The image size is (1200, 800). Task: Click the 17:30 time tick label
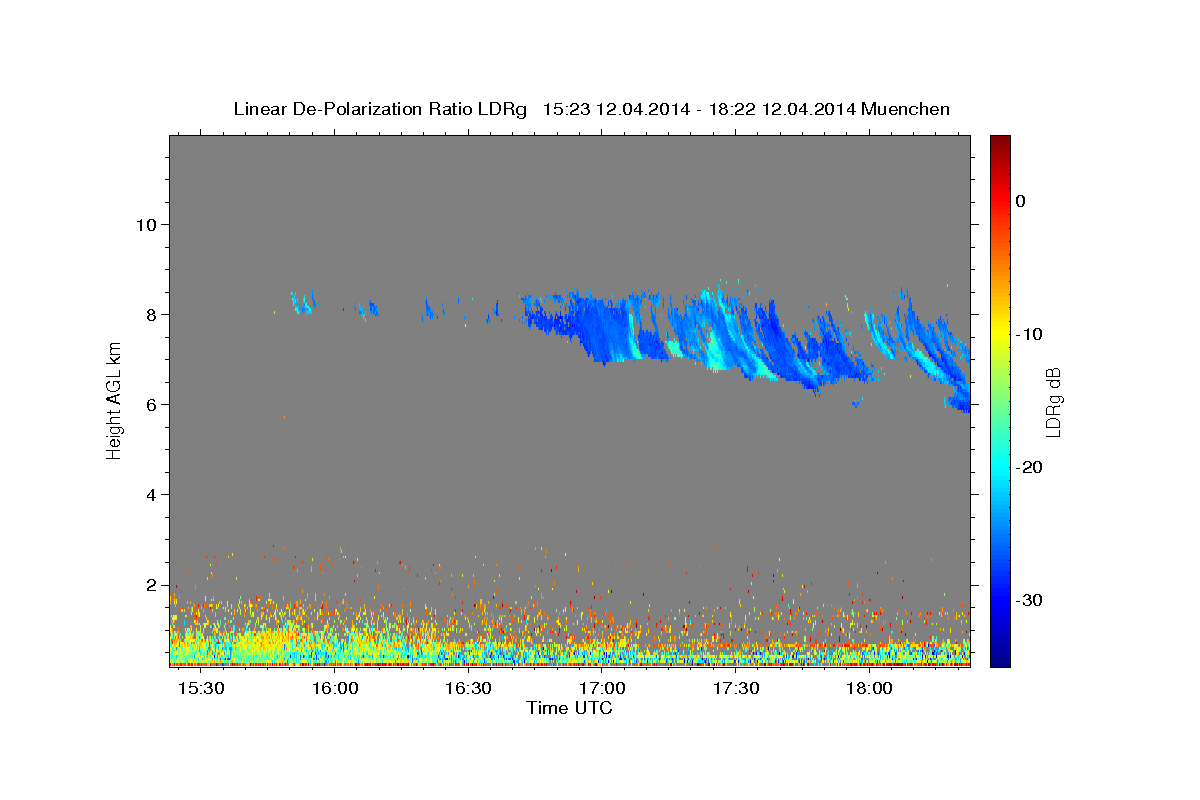tap(736, 689)
